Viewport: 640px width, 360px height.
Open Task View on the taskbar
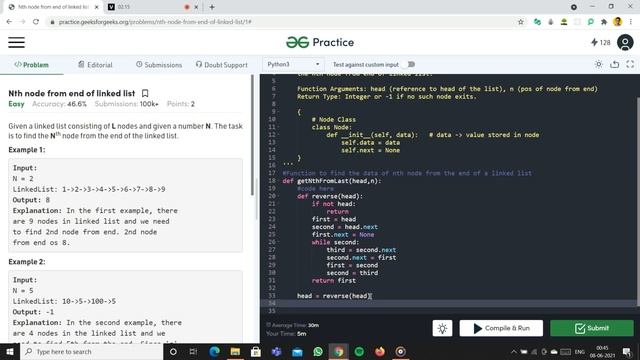(x=193, y=351)
